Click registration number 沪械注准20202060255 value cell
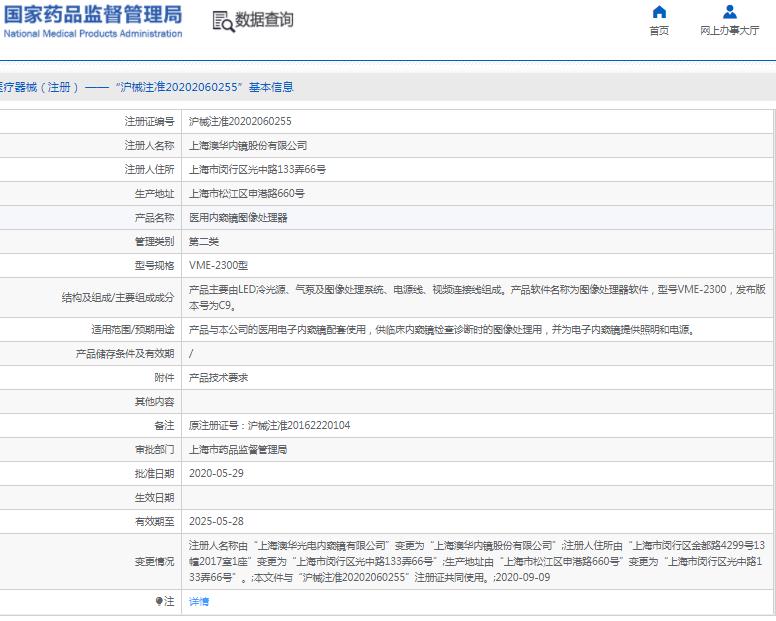Image resolution: width=776 pixels, height=621 pixels. [240, 121]
